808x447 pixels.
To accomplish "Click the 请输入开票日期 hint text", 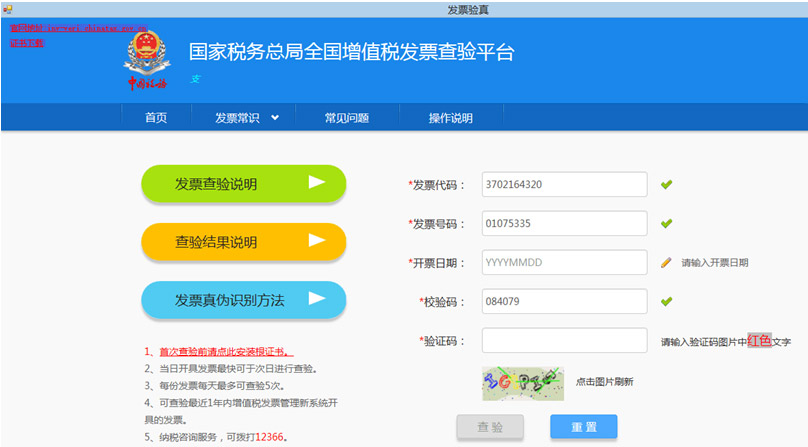I will 715,263.
